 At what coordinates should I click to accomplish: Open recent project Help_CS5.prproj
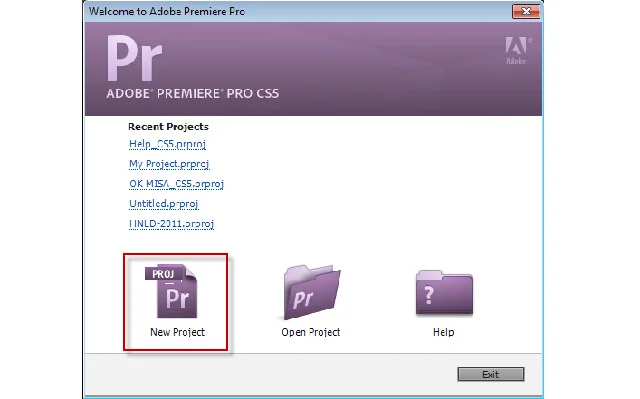tap(167, 144)
